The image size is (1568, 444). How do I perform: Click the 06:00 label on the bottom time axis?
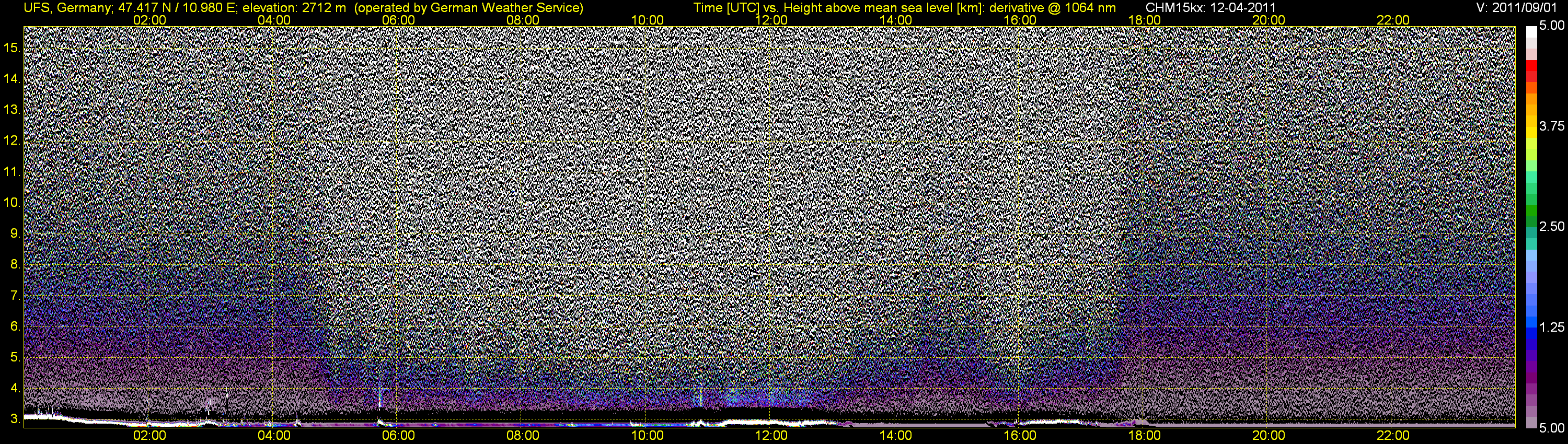[x=399, y=436]
